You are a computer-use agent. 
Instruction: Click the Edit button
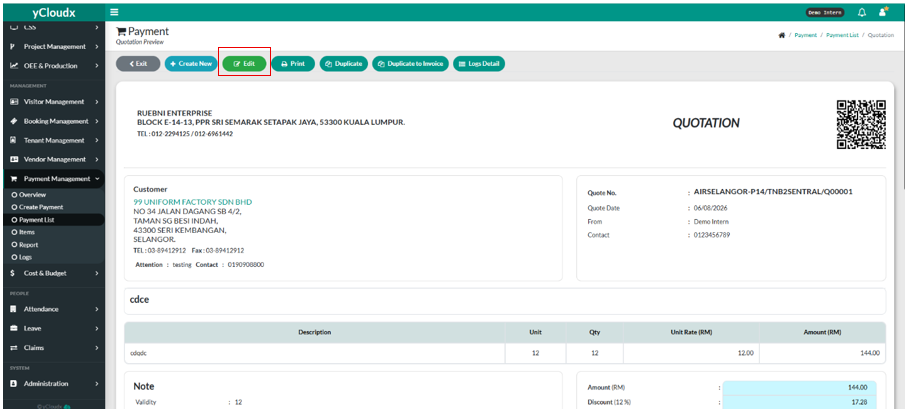pyautogui.click(x=244, y=64)
